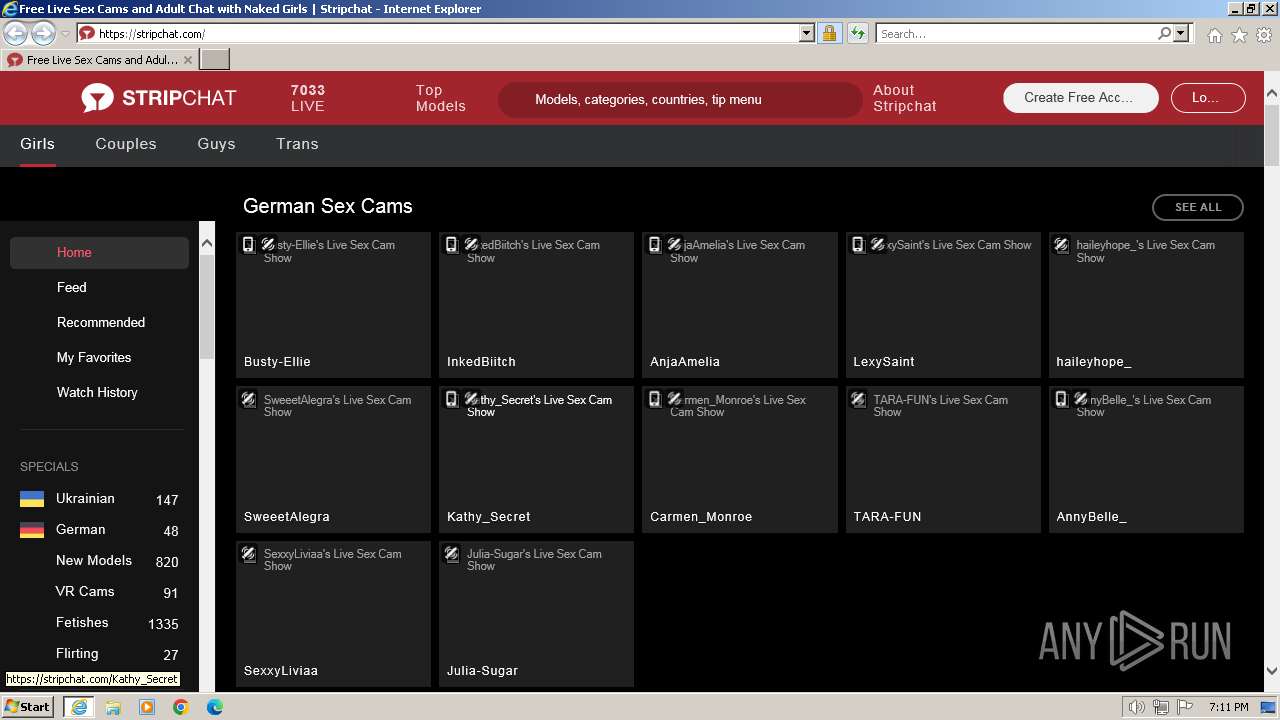Click the Create Free Account button

pos(1080,98)
